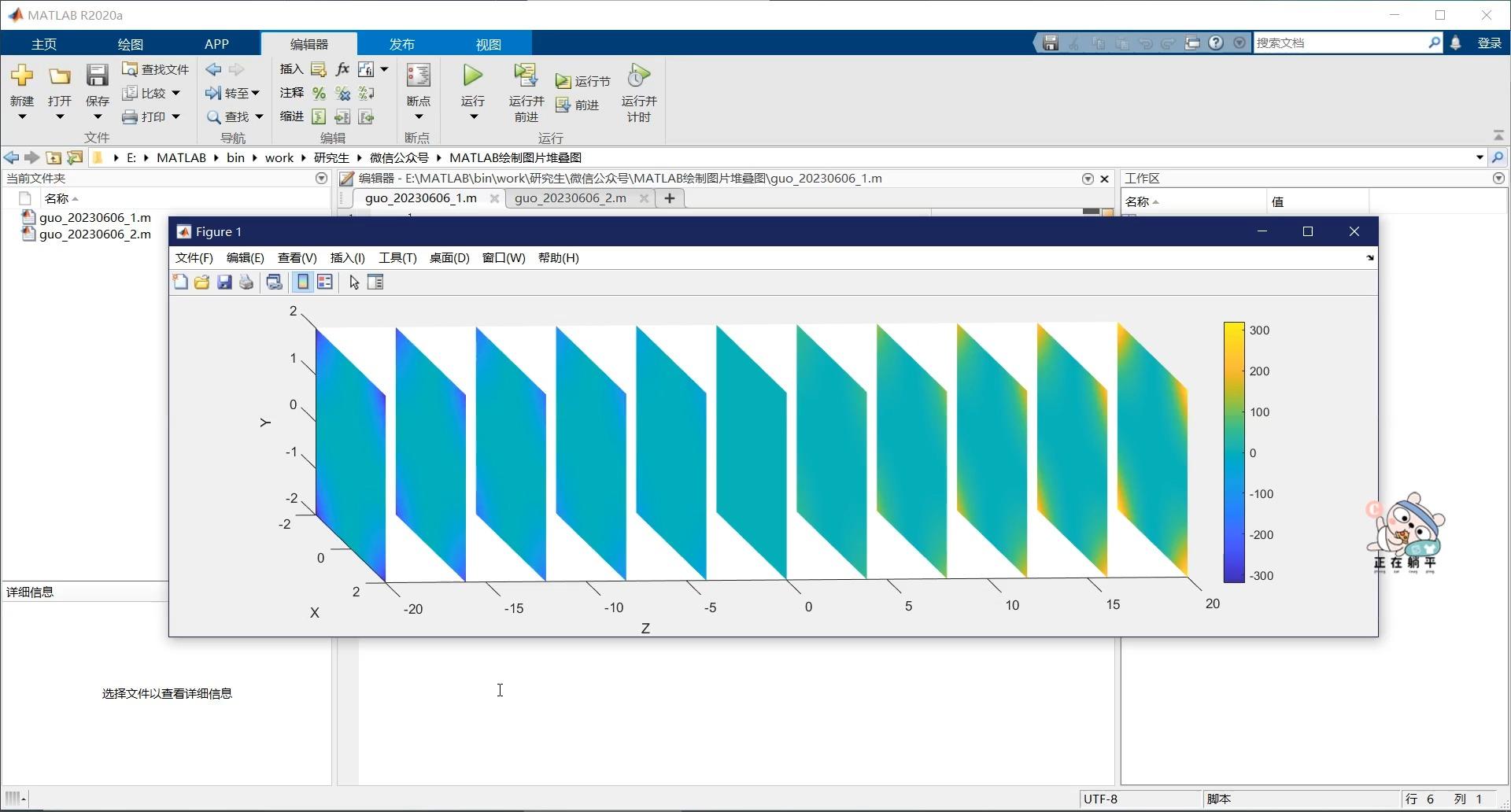Switch to the Home (主页) ribbon tab
The height and width of the screenshot is (812, 1511).
(x=44, y=44)
